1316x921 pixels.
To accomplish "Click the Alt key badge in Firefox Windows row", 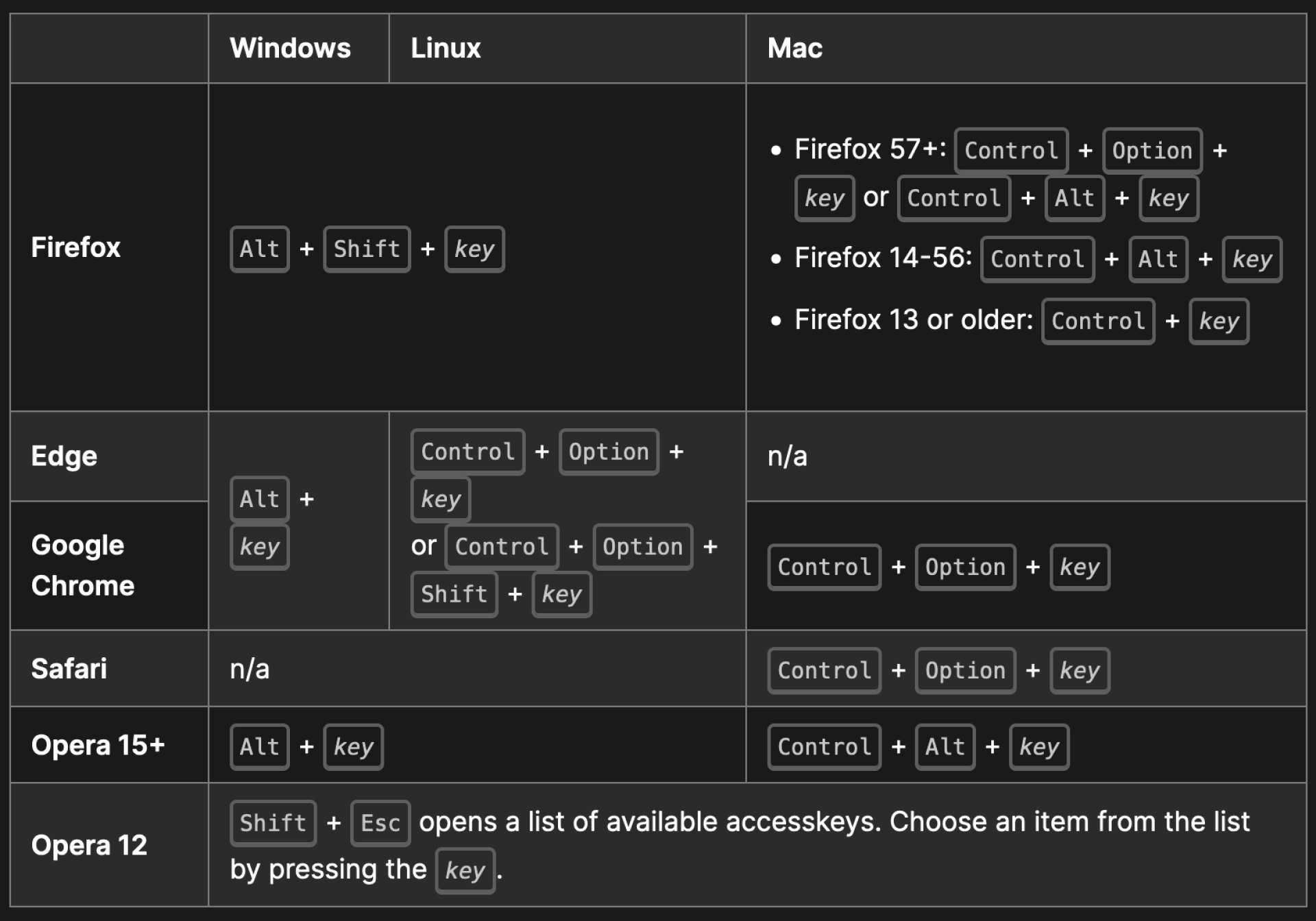I will (259, 249).
